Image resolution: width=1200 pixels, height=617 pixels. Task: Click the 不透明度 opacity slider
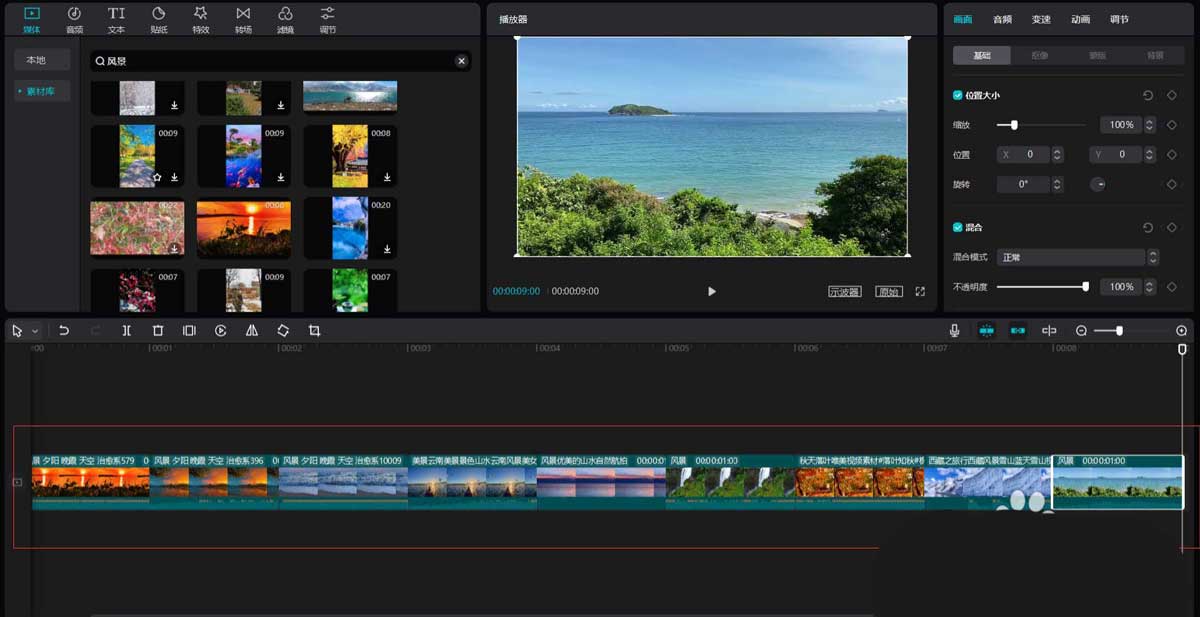[x=1041, y=287]
